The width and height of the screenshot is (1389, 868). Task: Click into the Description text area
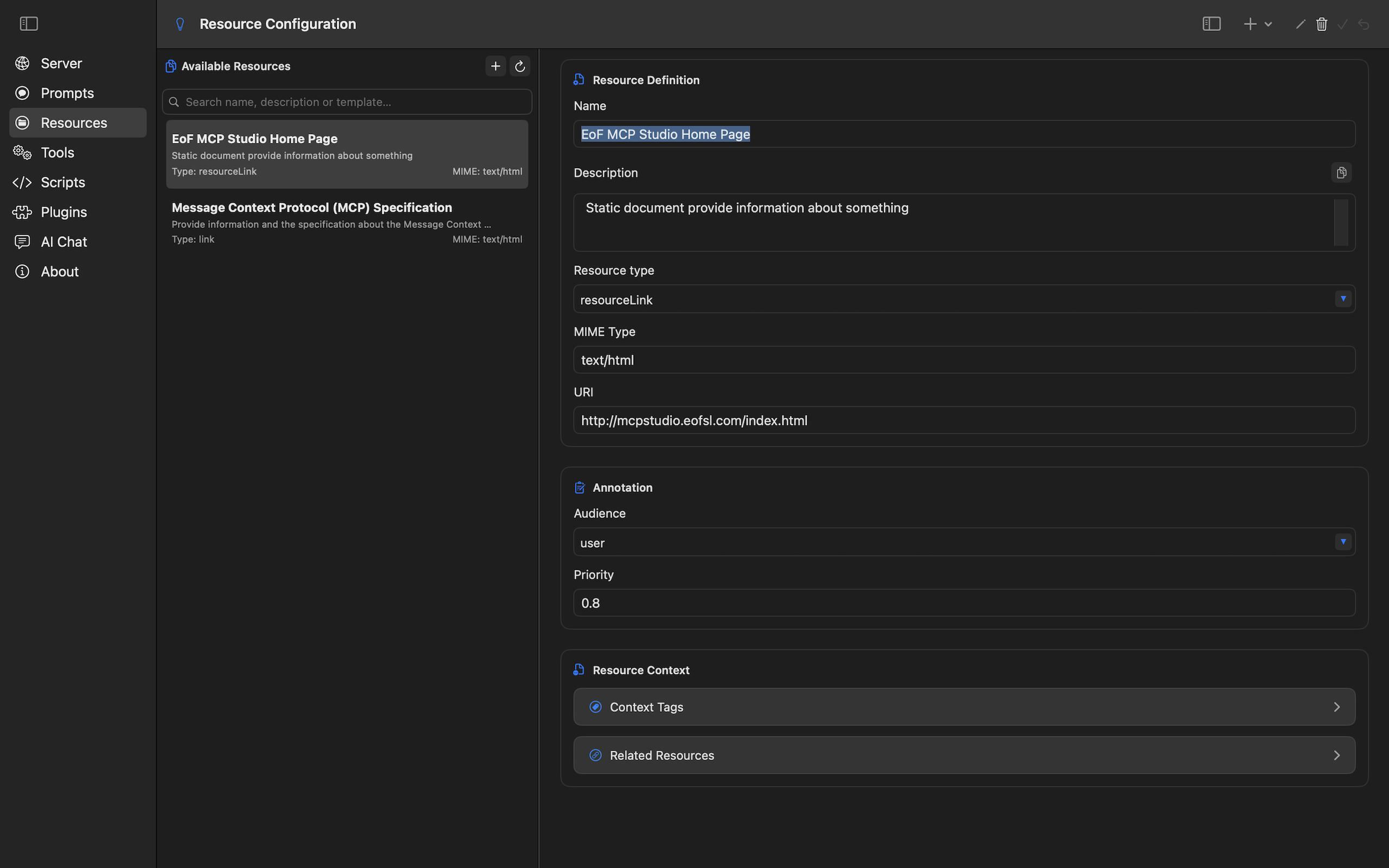click(x=964, y=223)
